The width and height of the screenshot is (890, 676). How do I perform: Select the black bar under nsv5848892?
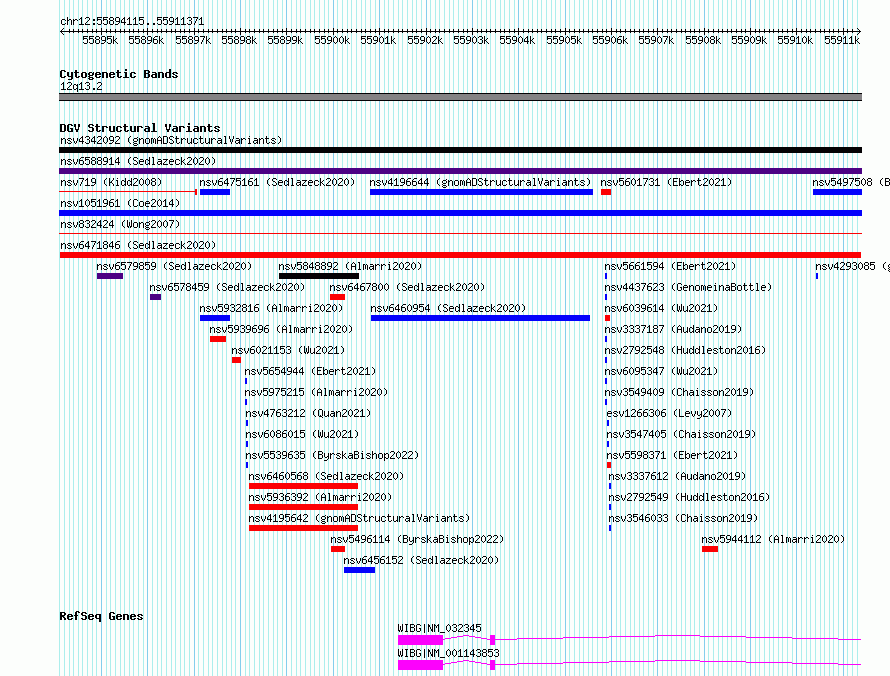(x=318, y=276)
